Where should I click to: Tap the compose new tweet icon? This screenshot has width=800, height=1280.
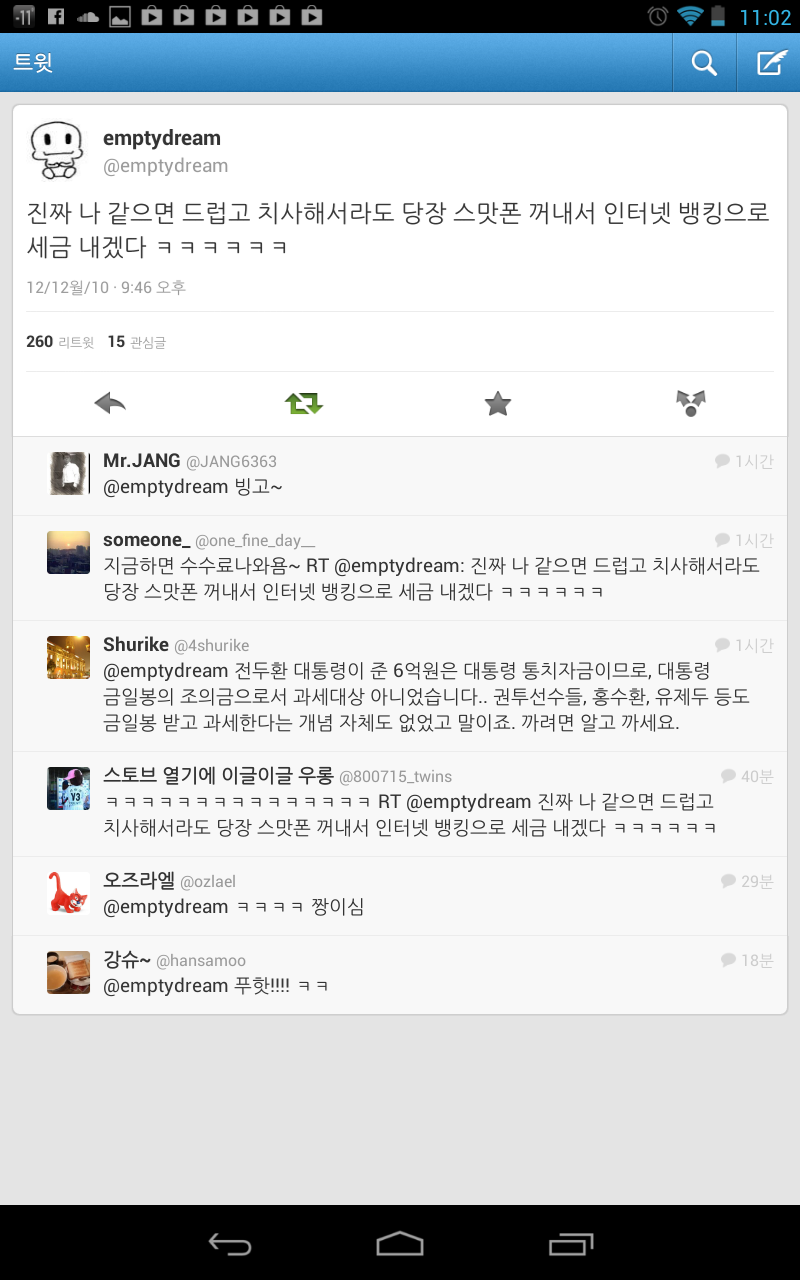[x=769, y=63]
